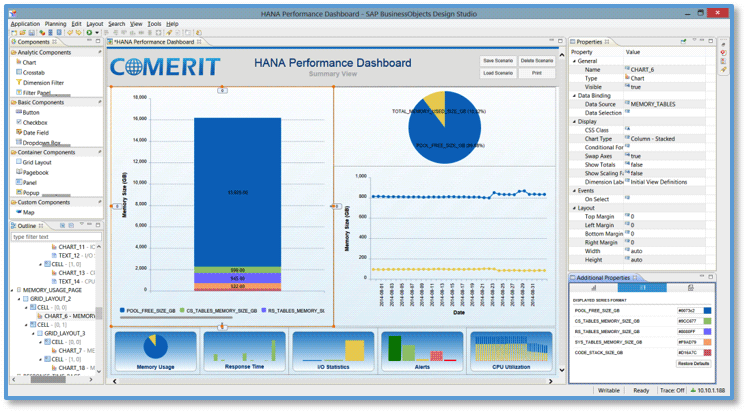This screenshot has height=412, width=746.
Task: Collapse the GRID_LAYOUT_2 outline node
Action: pos(18,299)
